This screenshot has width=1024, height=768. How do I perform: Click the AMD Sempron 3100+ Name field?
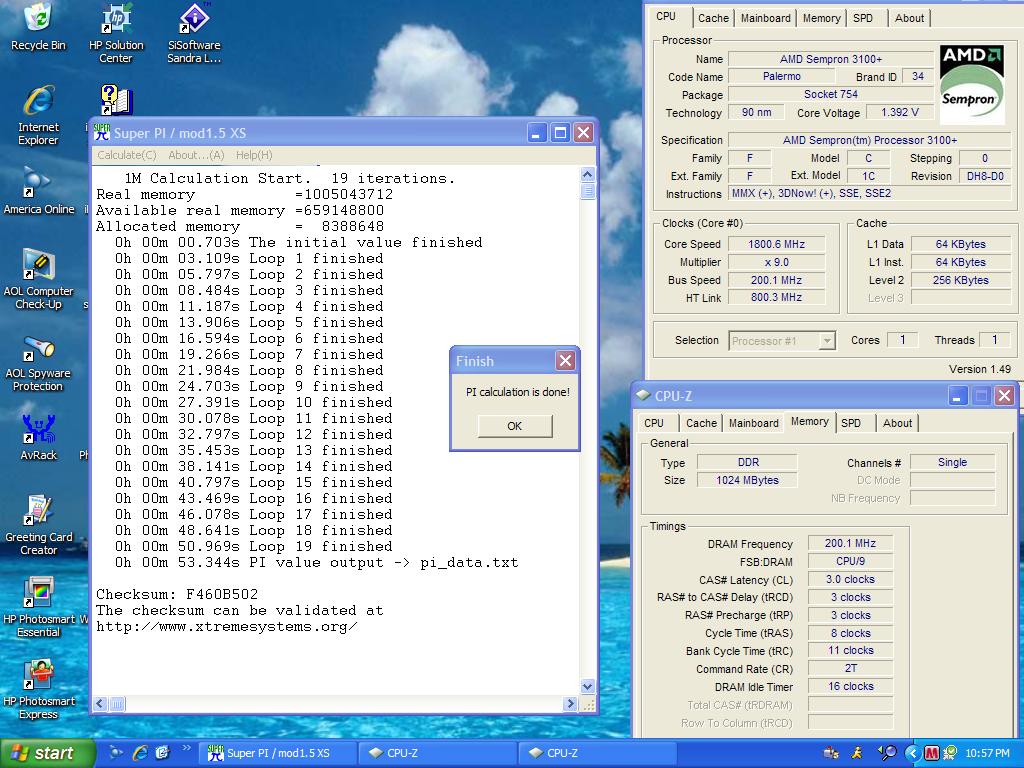pyautogui.click(x=831, y=59)
